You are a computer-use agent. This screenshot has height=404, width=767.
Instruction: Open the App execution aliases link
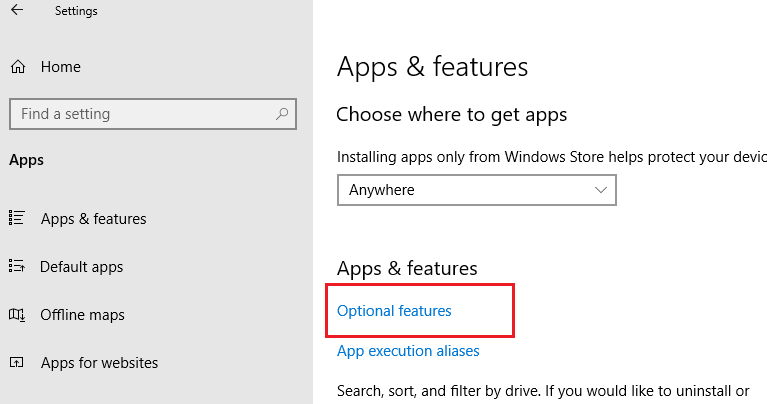click(x=408, y=351)
